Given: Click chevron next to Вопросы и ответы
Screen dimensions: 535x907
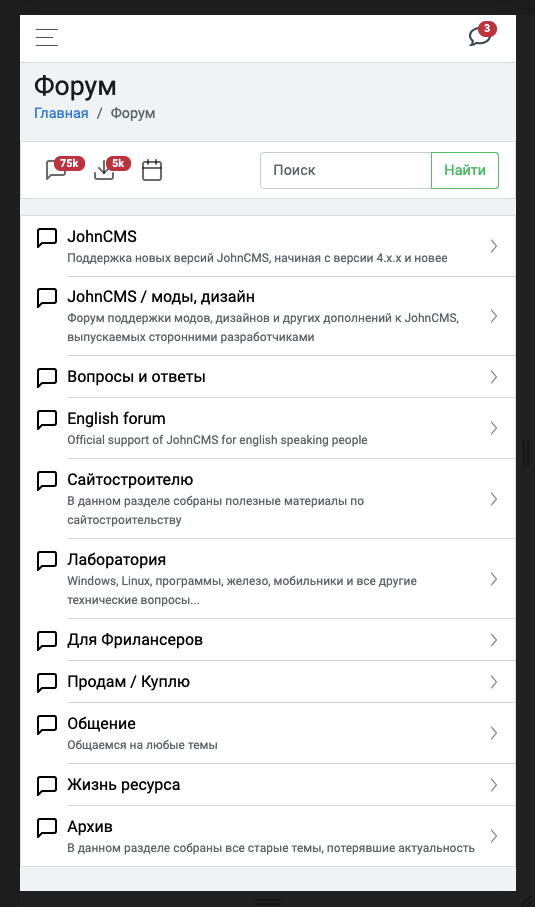Looking at the screenshot, I should pos(493,377).
